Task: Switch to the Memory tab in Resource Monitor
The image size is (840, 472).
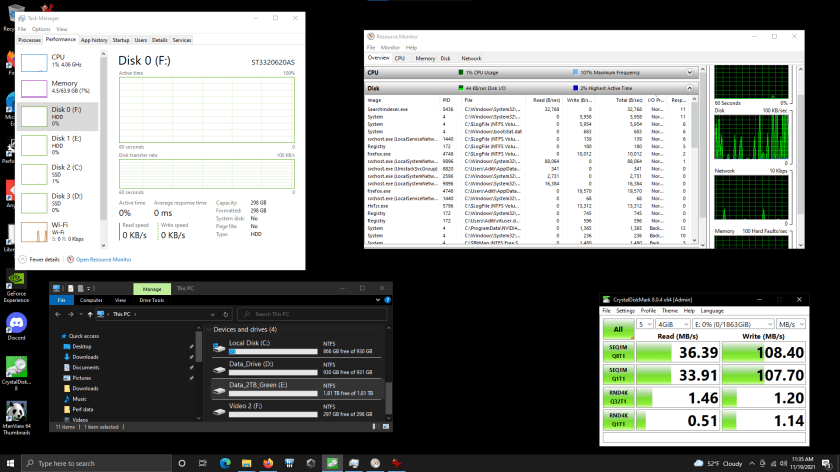Action: [425, 58]
